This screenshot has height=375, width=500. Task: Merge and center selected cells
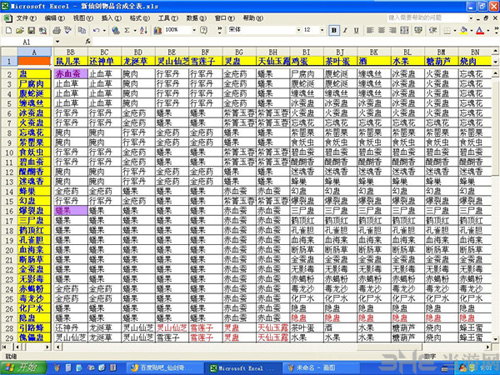404,31
